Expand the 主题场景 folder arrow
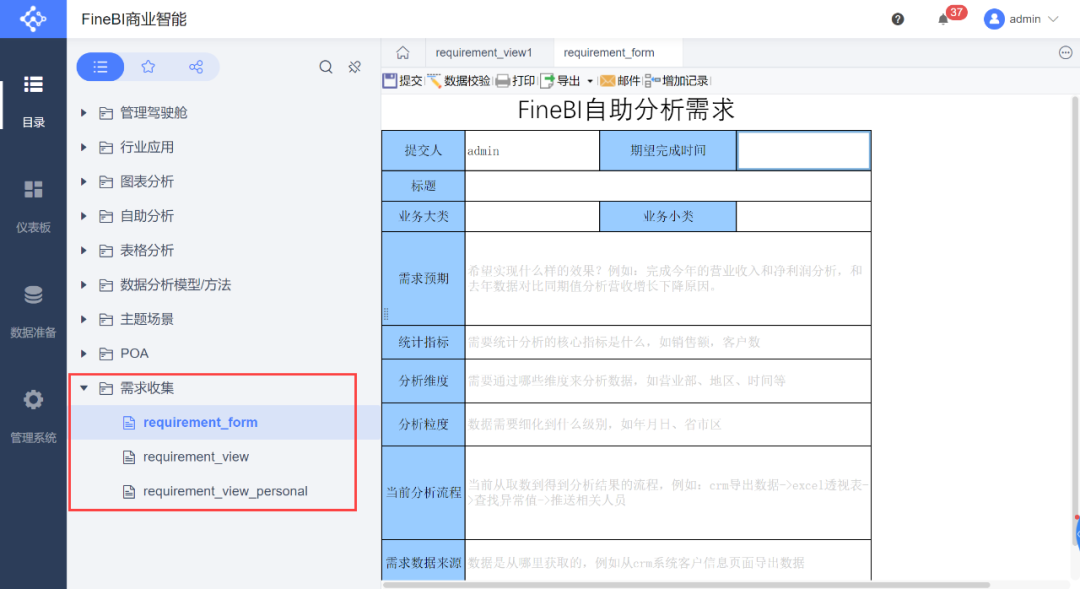1080x589 pixels. tap(83, 319)
